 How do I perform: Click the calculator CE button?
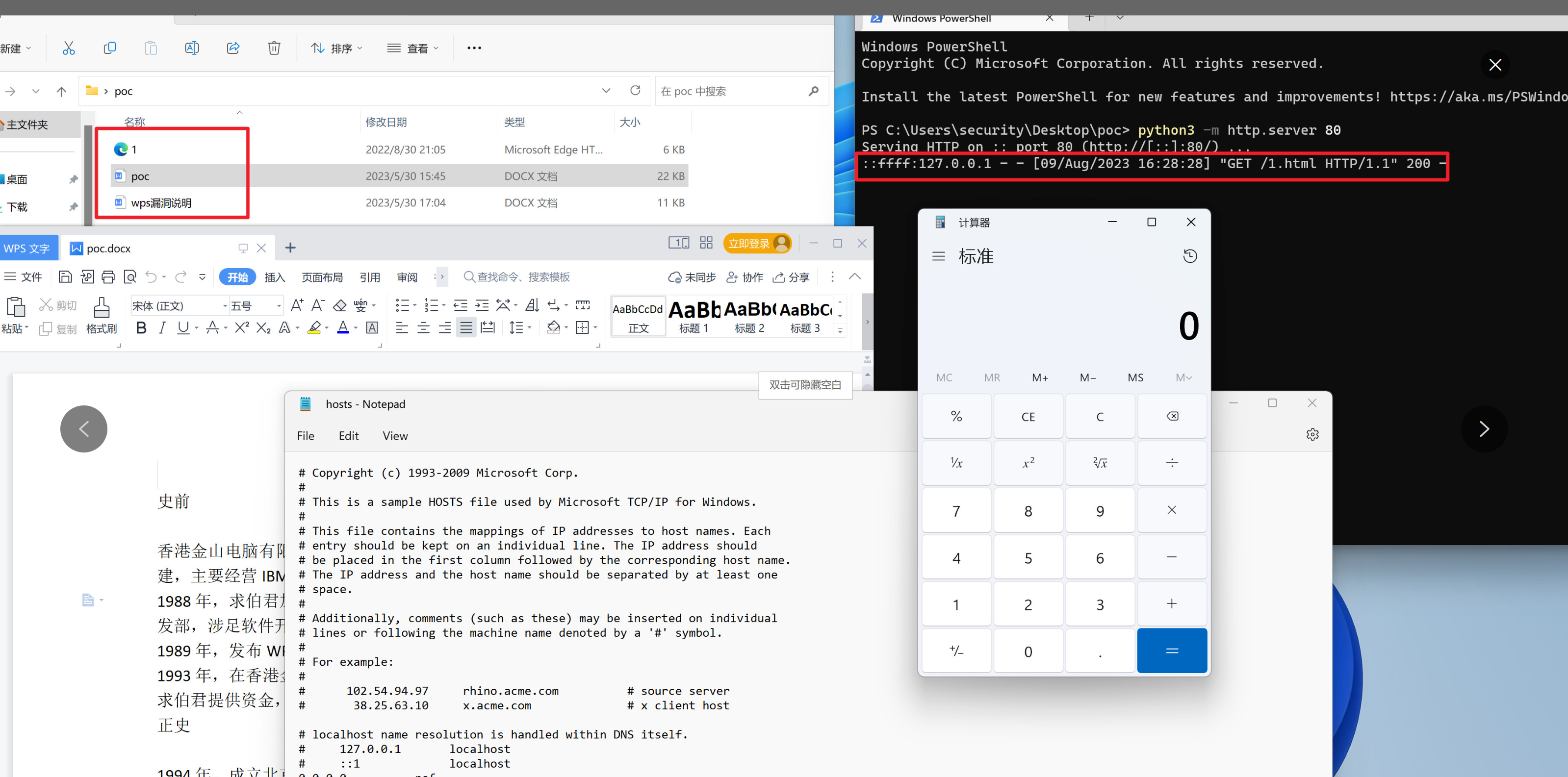tap(1028, 417)
